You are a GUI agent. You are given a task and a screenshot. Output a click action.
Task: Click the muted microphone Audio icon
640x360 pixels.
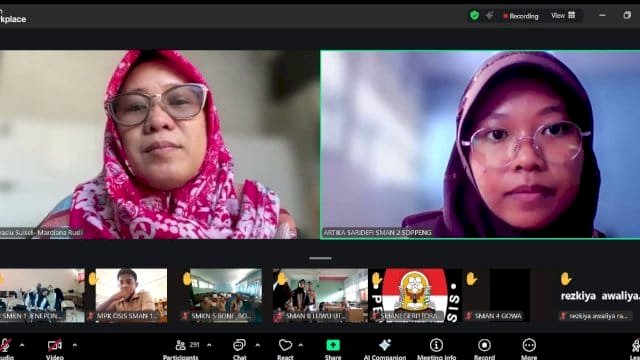tap(5, 345)
